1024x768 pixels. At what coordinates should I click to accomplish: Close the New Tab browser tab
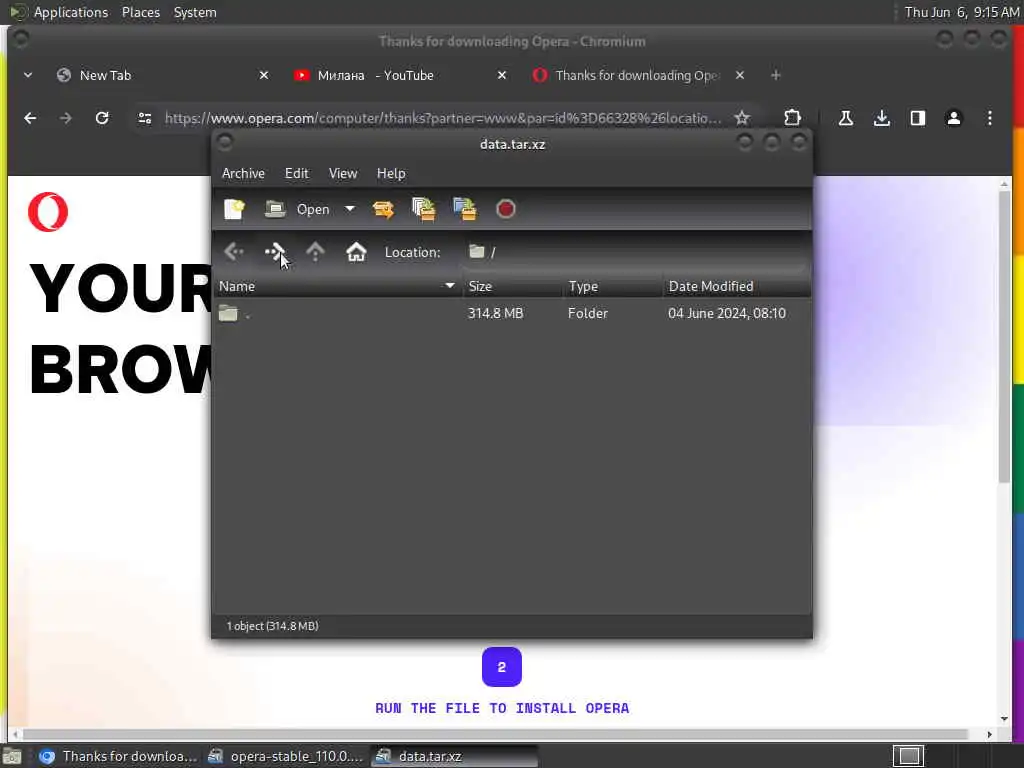pos(264,75)
